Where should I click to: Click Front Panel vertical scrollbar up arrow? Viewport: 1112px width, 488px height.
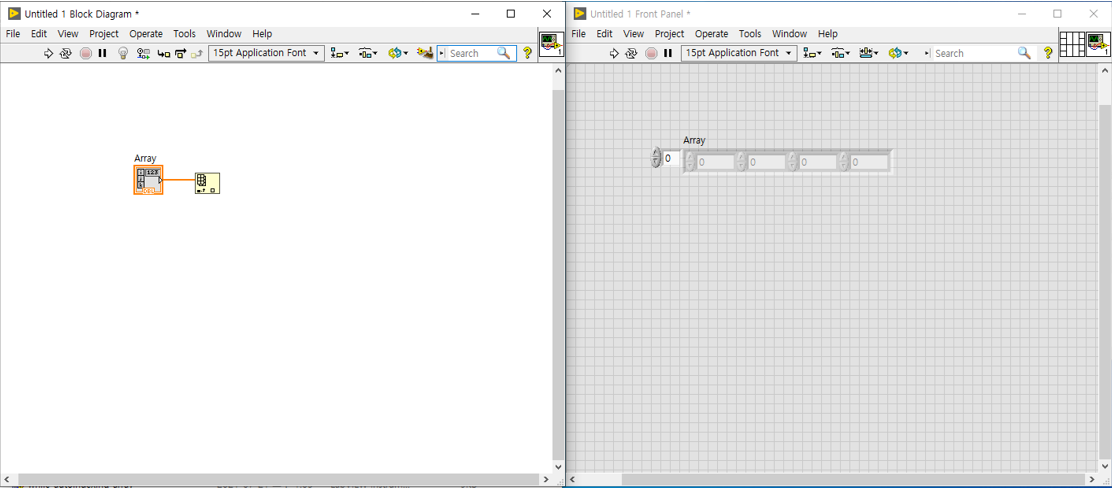pyautogui.click(x=1104, y=70)
